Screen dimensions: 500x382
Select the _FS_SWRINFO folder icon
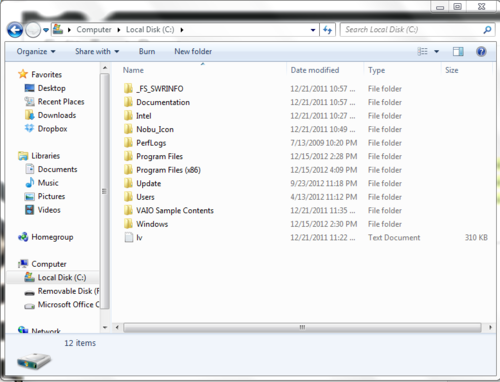tap(128, 88)
